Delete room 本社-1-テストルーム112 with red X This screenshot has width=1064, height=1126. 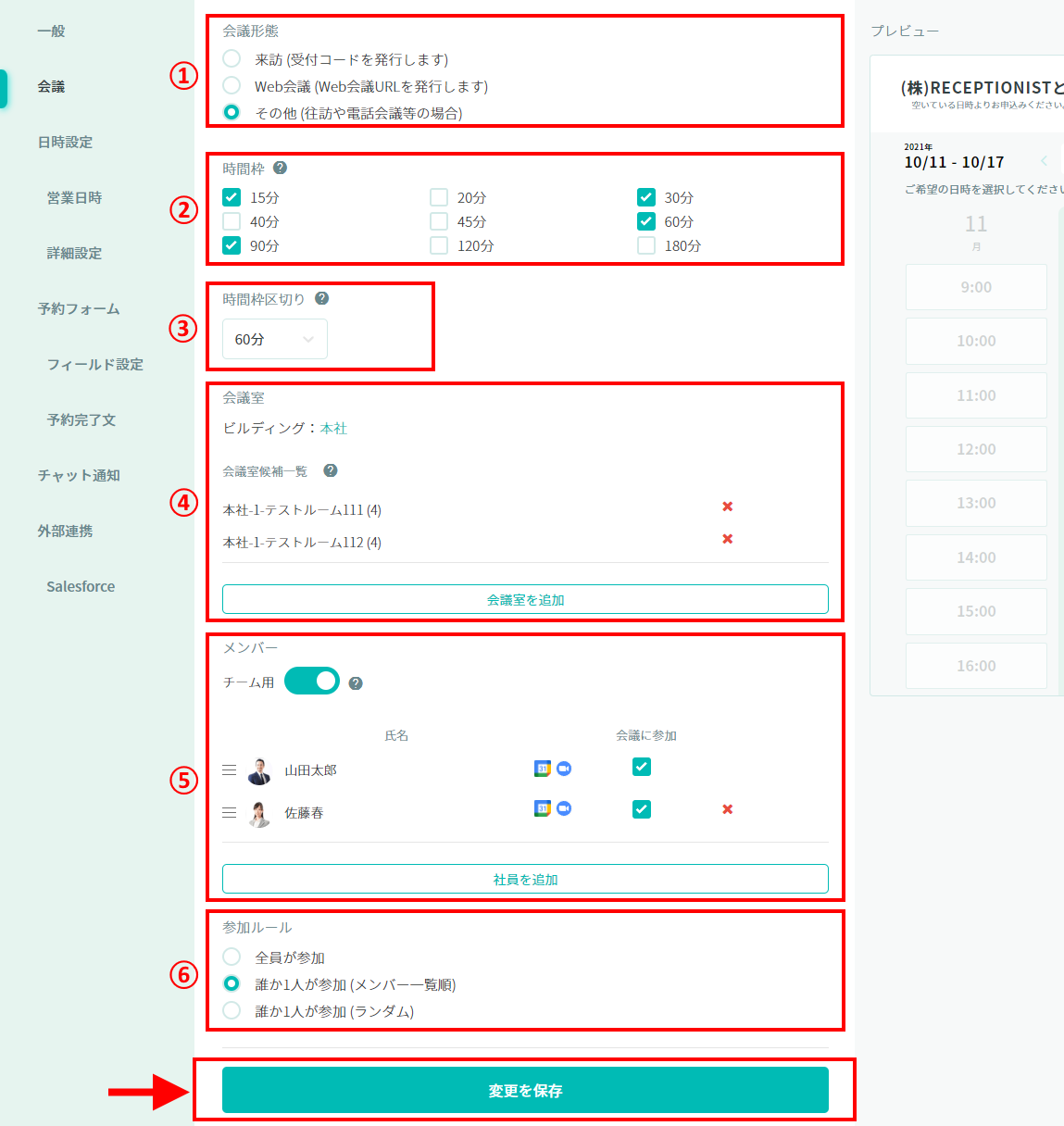coord(727,539)
